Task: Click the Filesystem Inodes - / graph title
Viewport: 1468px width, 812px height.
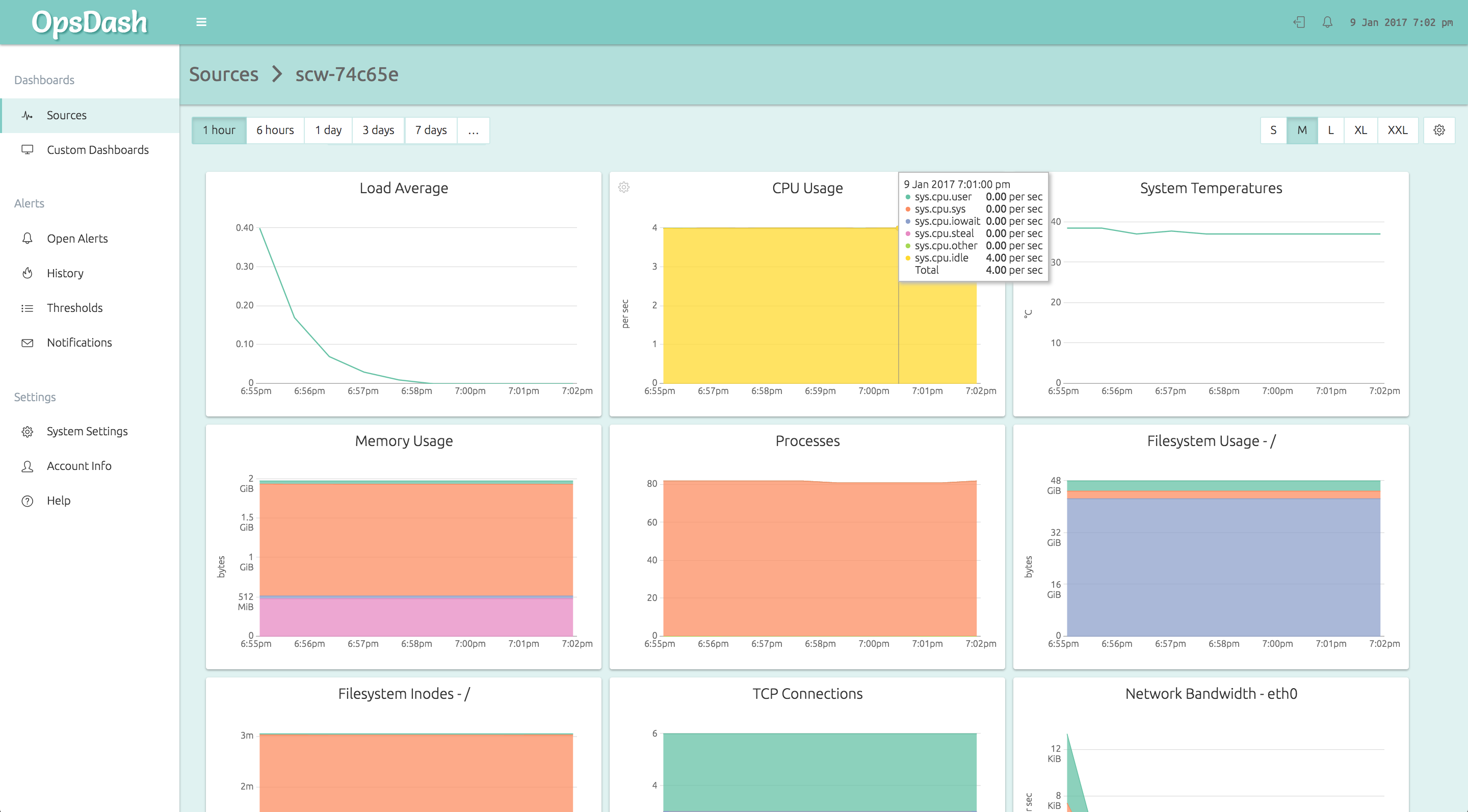Action: pyautogui.click(x=404, y=693)
